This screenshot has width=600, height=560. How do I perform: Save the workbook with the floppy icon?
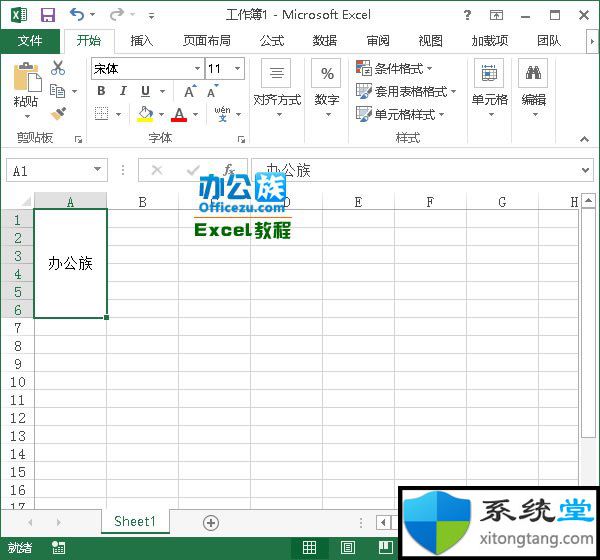point(48,15)
